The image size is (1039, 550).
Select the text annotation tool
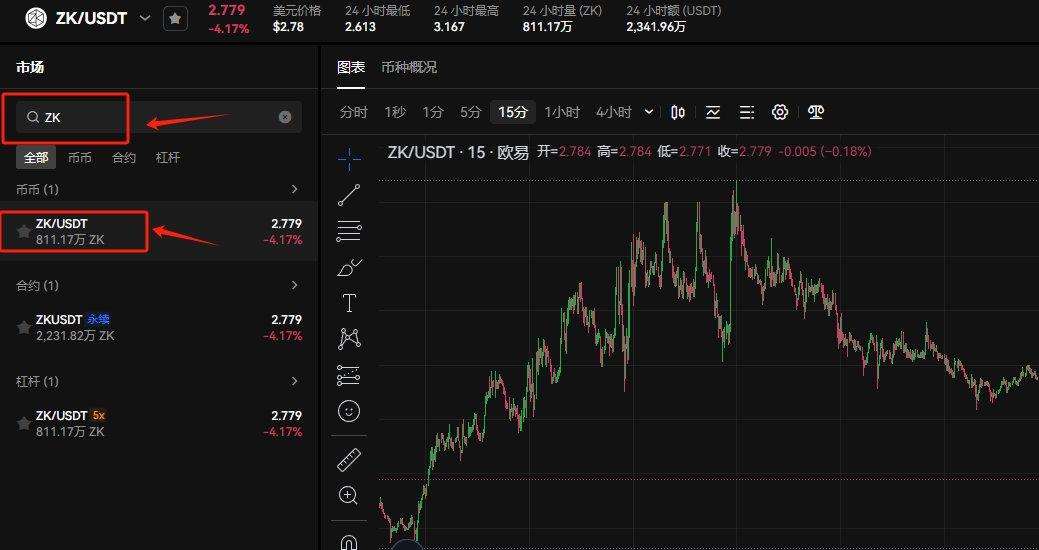click(x=349, y=303)
